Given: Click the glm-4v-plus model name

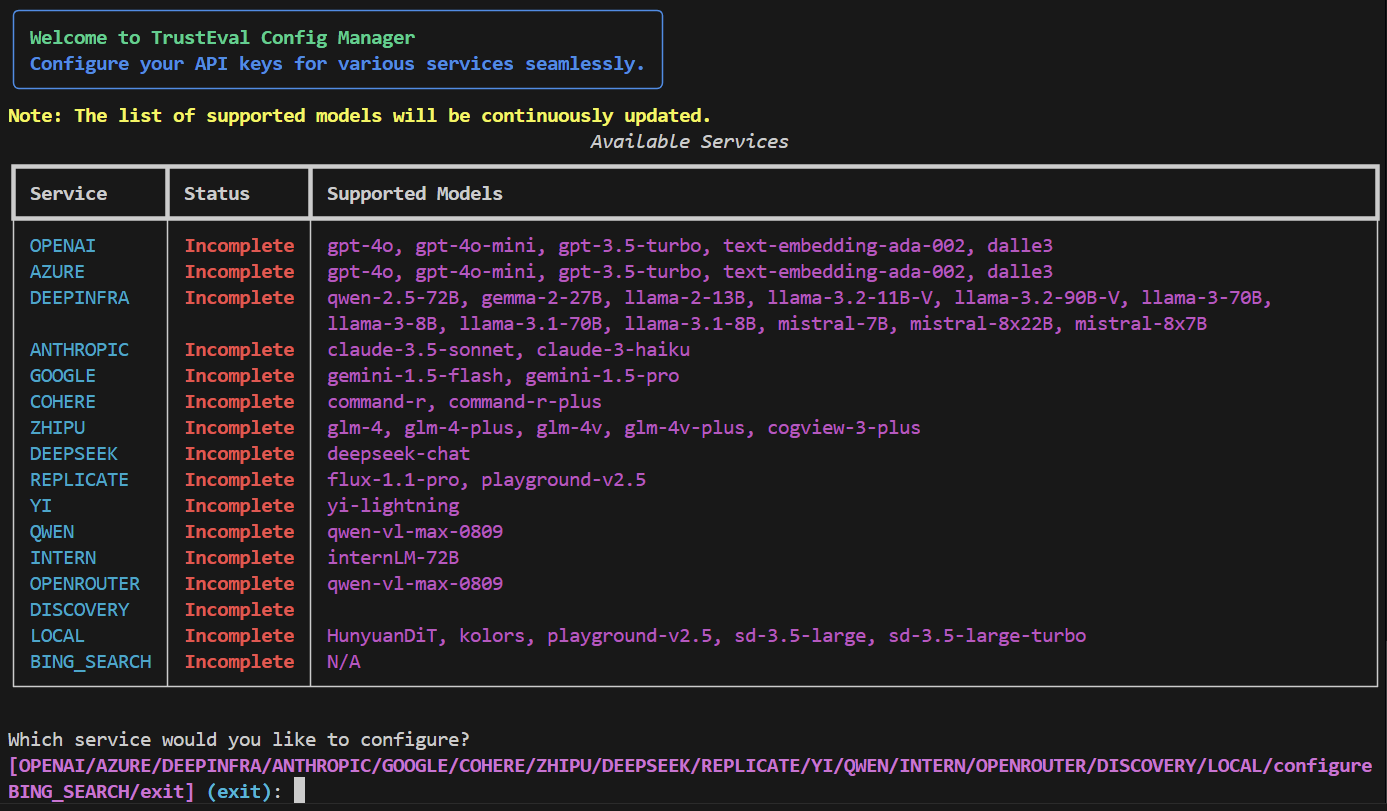Looking at the screenshot, I should 685,428.
